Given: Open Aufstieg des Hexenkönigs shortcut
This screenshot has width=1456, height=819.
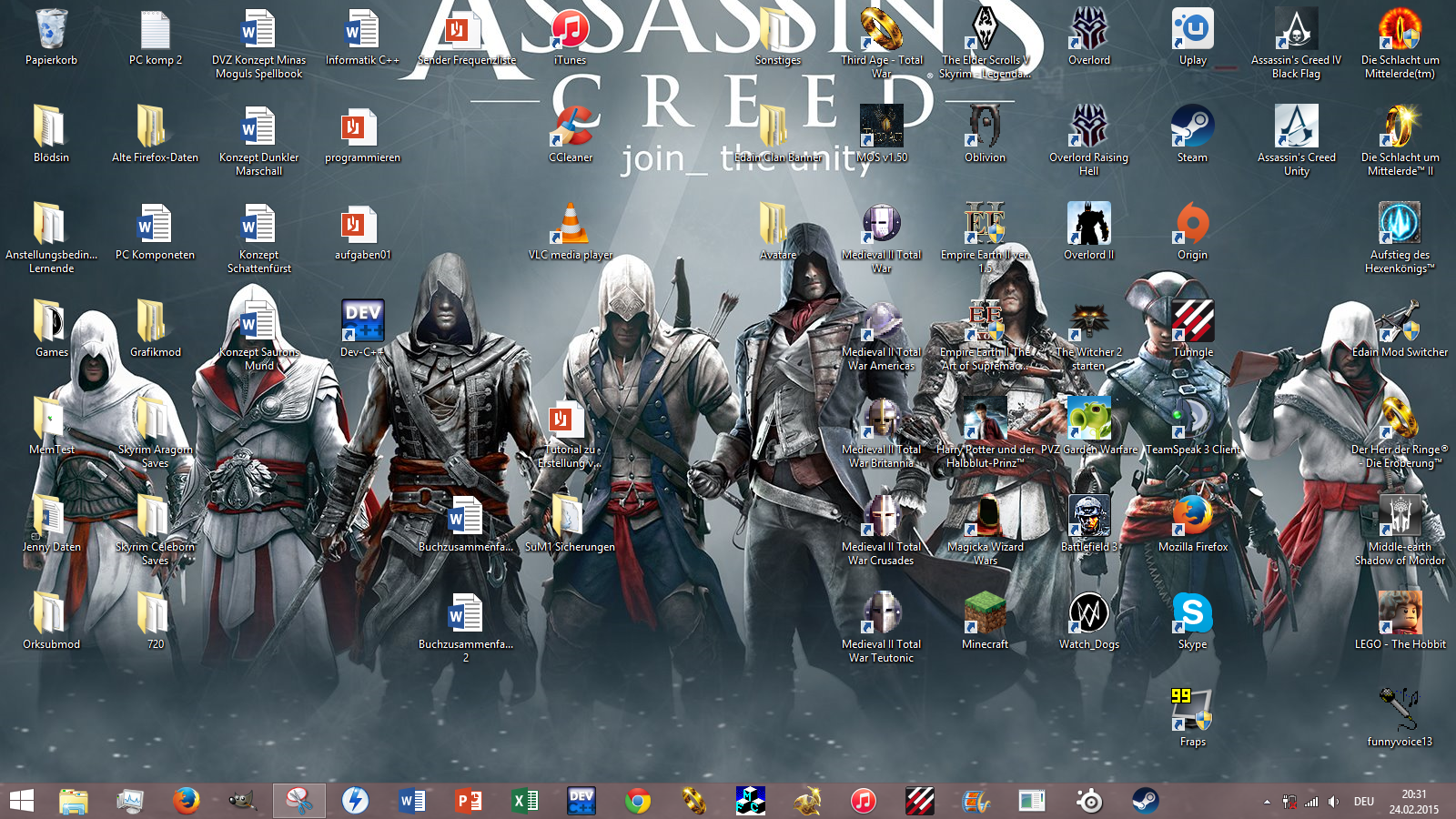Looking at the screenshot, I should (x=1400, y=224).
